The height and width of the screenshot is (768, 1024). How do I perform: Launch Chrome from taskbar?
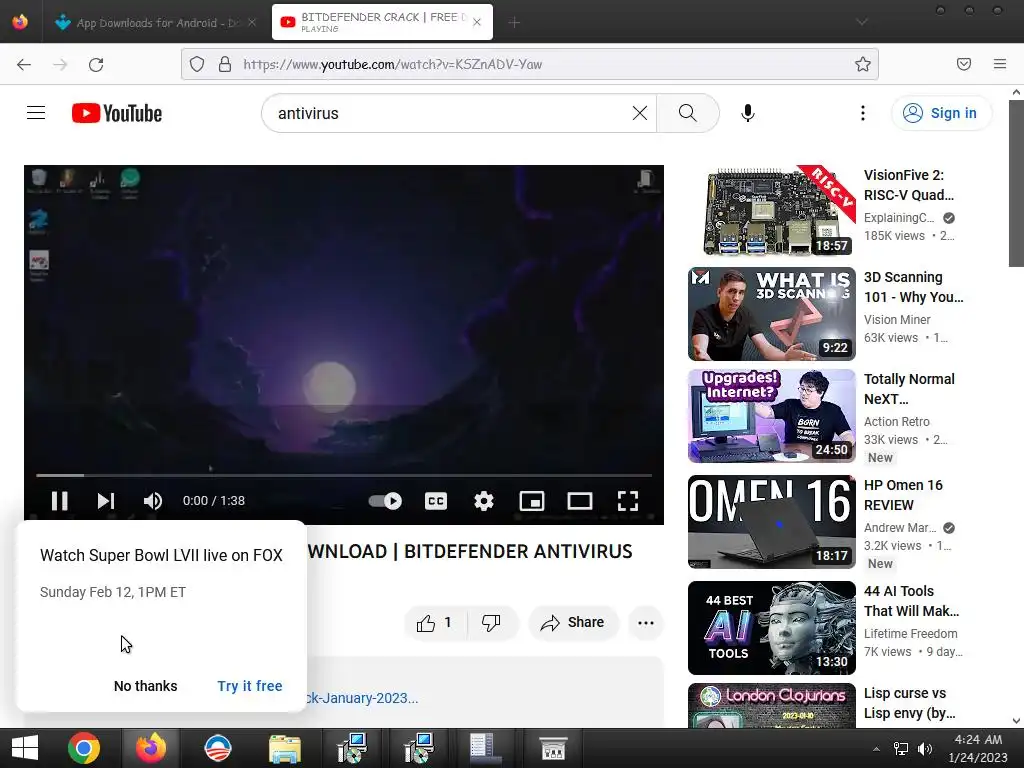(84, 748)
